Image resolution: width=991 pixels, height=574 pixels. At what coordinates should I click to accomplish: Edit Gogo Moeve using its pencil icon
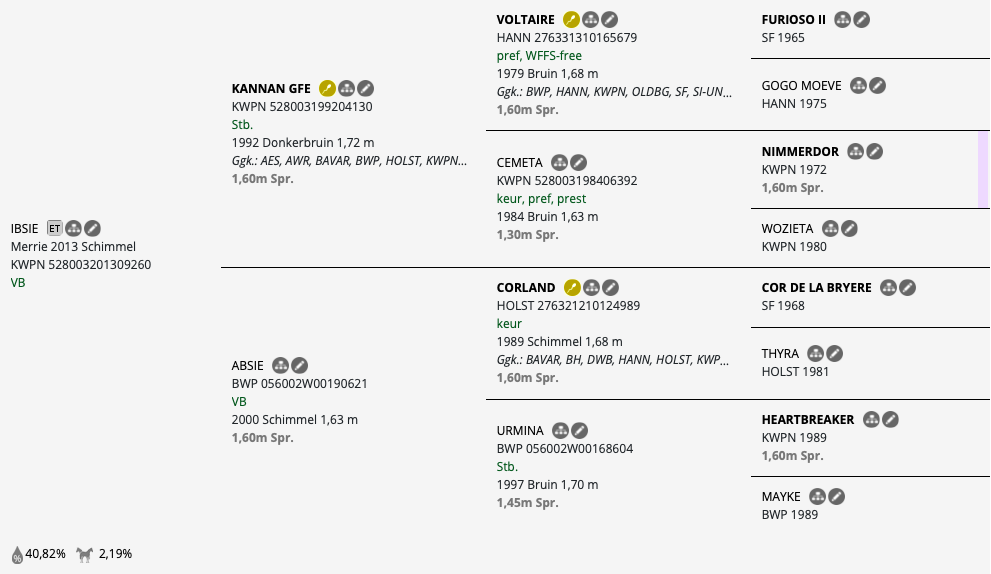(877, 86)
